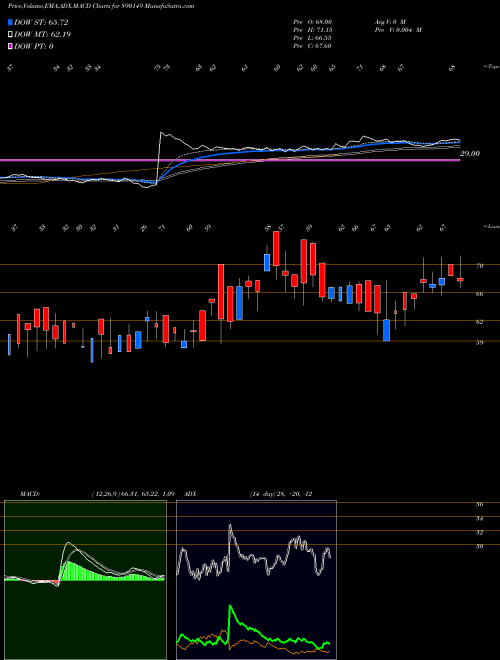Click the 'Avg V: 0 M' value
Screen dimensions: 500x660
(389, 21)
